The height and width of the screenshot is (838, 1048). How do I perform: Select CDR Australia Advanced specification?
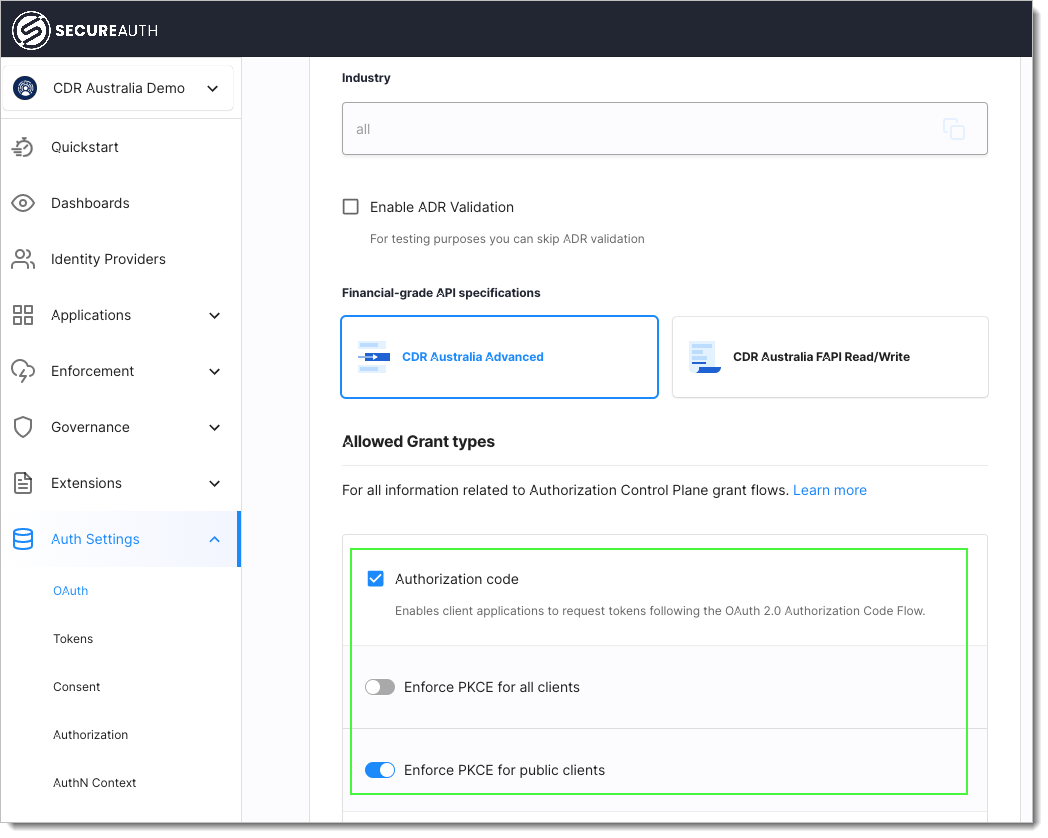coord(499,357)
